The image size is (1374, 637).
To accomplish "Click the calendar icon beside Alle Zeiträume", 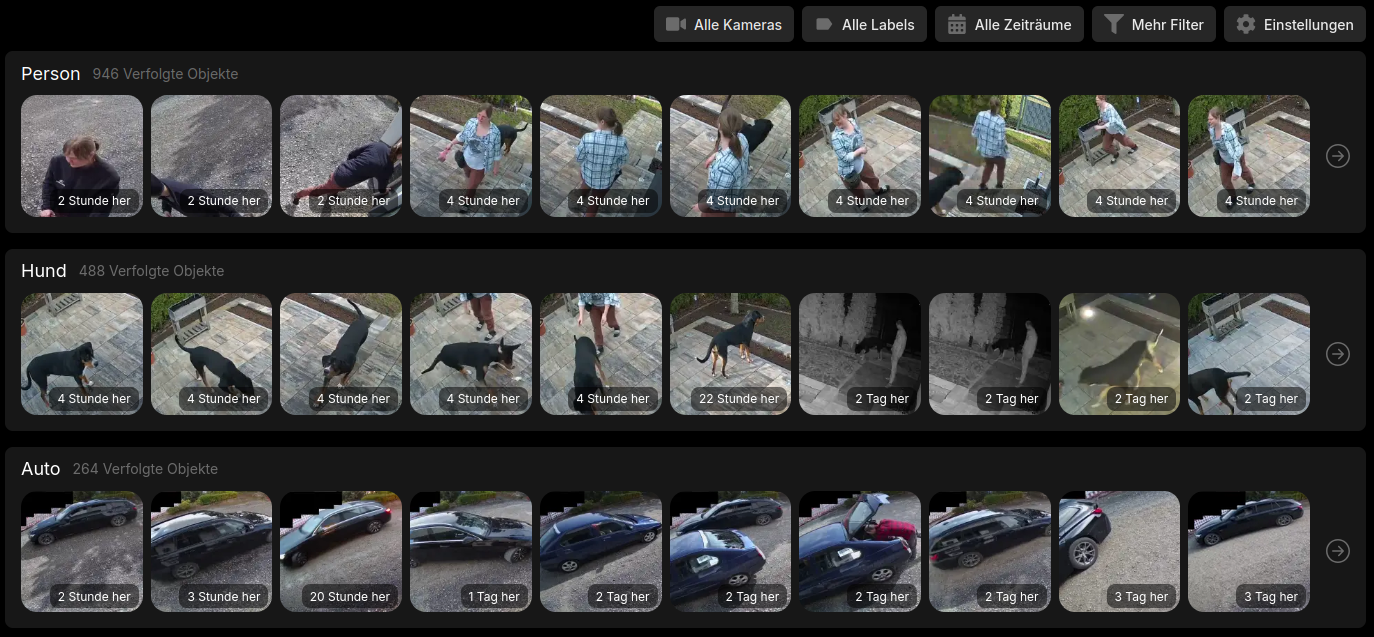I will pos(957,24).
